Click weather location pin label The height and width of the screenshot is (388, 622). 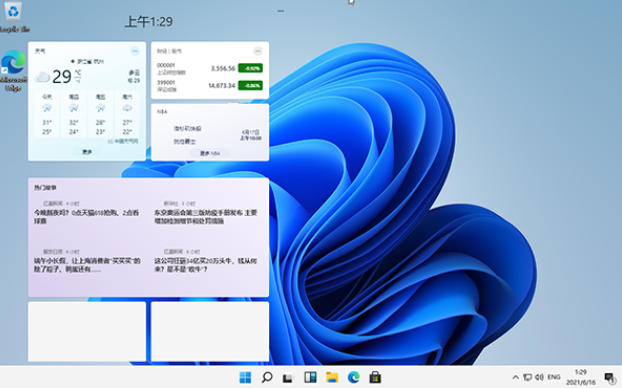[x=87, y=61]
